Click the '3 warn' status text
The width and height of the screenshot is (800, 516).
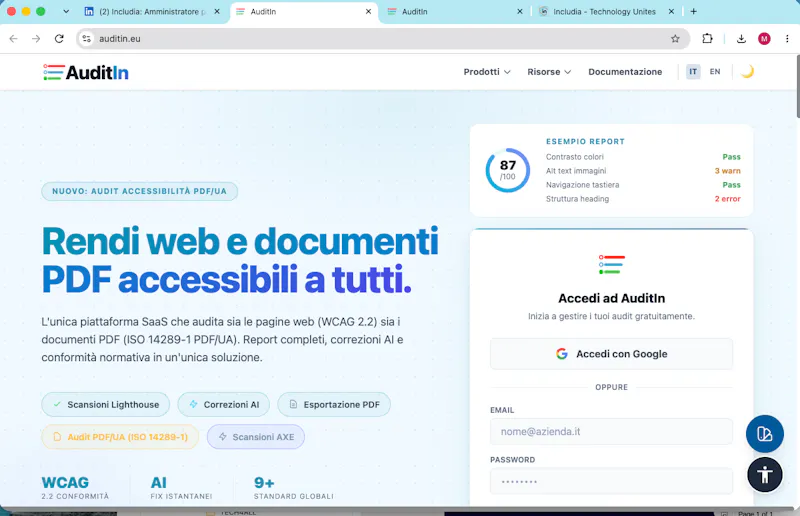728,171
